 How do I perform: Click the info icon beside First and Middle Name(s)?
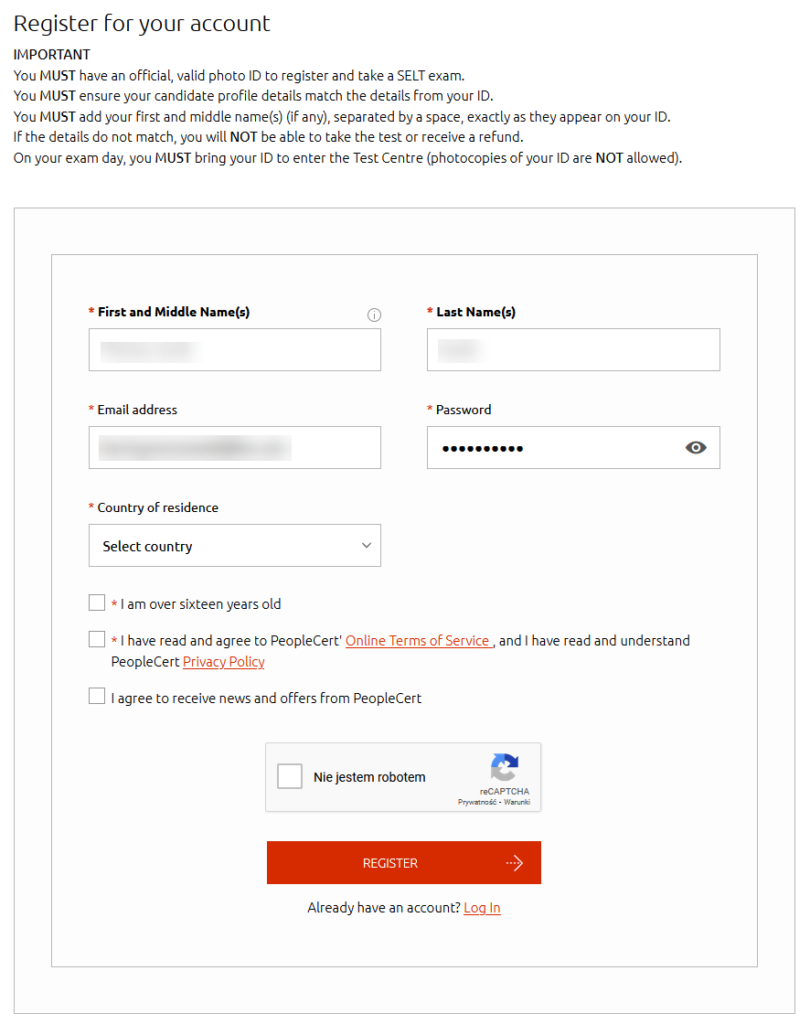[x=374, y=315]
